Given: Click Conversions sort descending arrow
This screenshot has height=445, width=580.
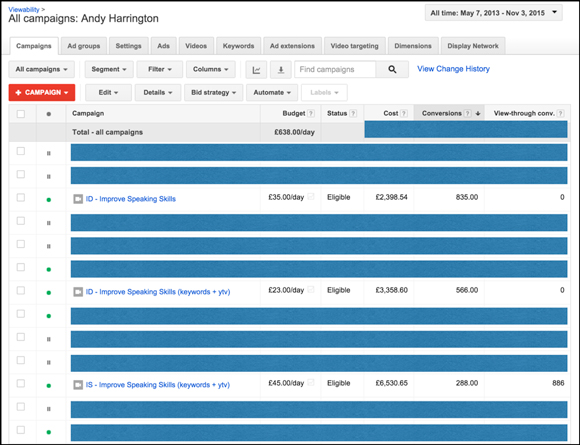Looking at the screenshot, I should click(478, 114).
